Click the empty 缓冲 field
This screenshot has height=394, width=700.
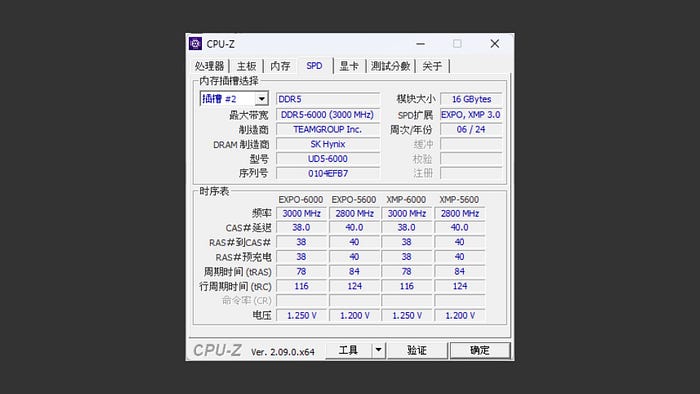471,144
